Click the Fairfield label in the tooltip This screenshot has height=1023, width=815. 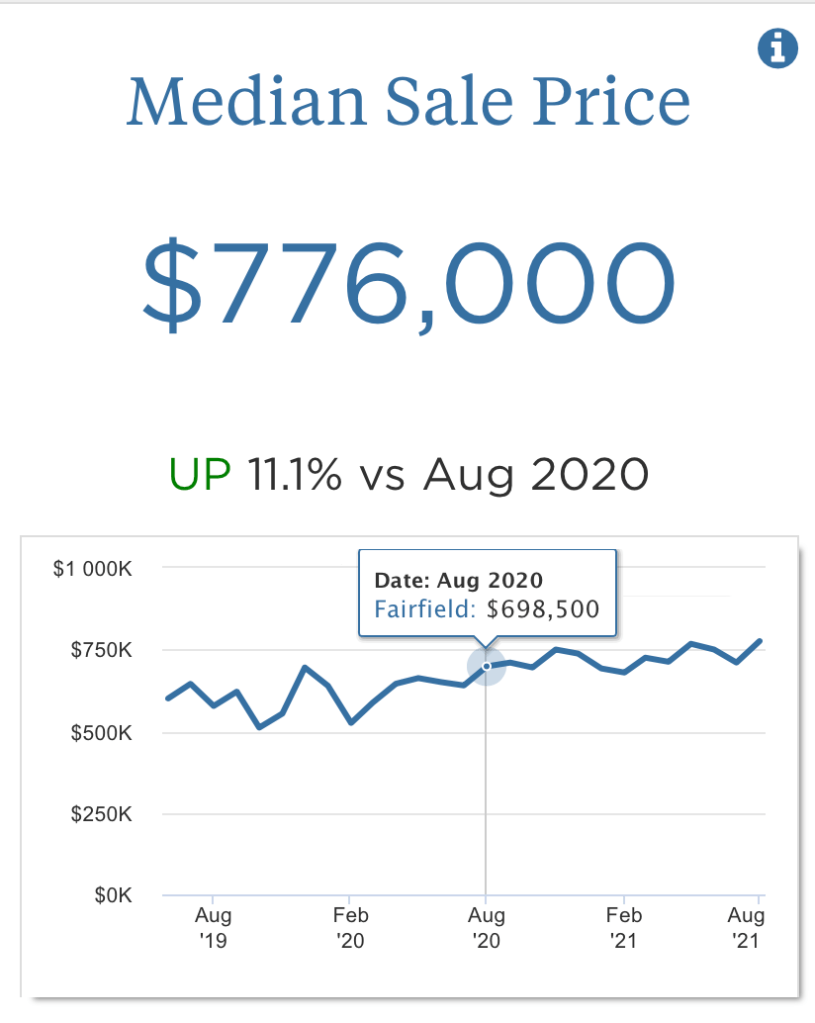(425, 608)
